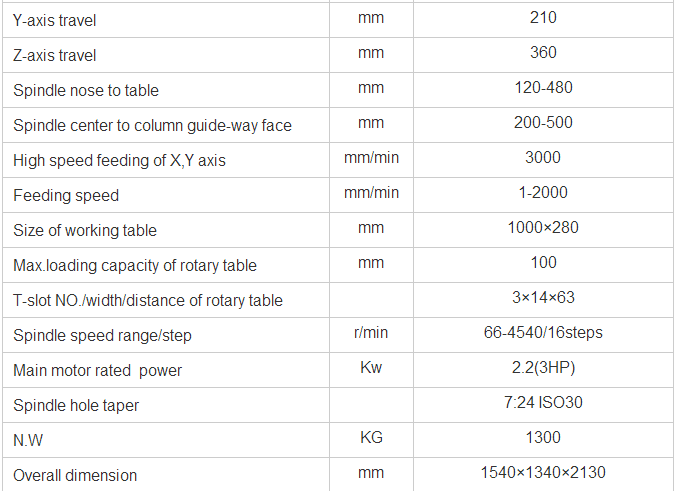Select the 1000×280 table size value
Image resolution: width=674 pixels, height=491 pixels.
(x=543, y=228)
